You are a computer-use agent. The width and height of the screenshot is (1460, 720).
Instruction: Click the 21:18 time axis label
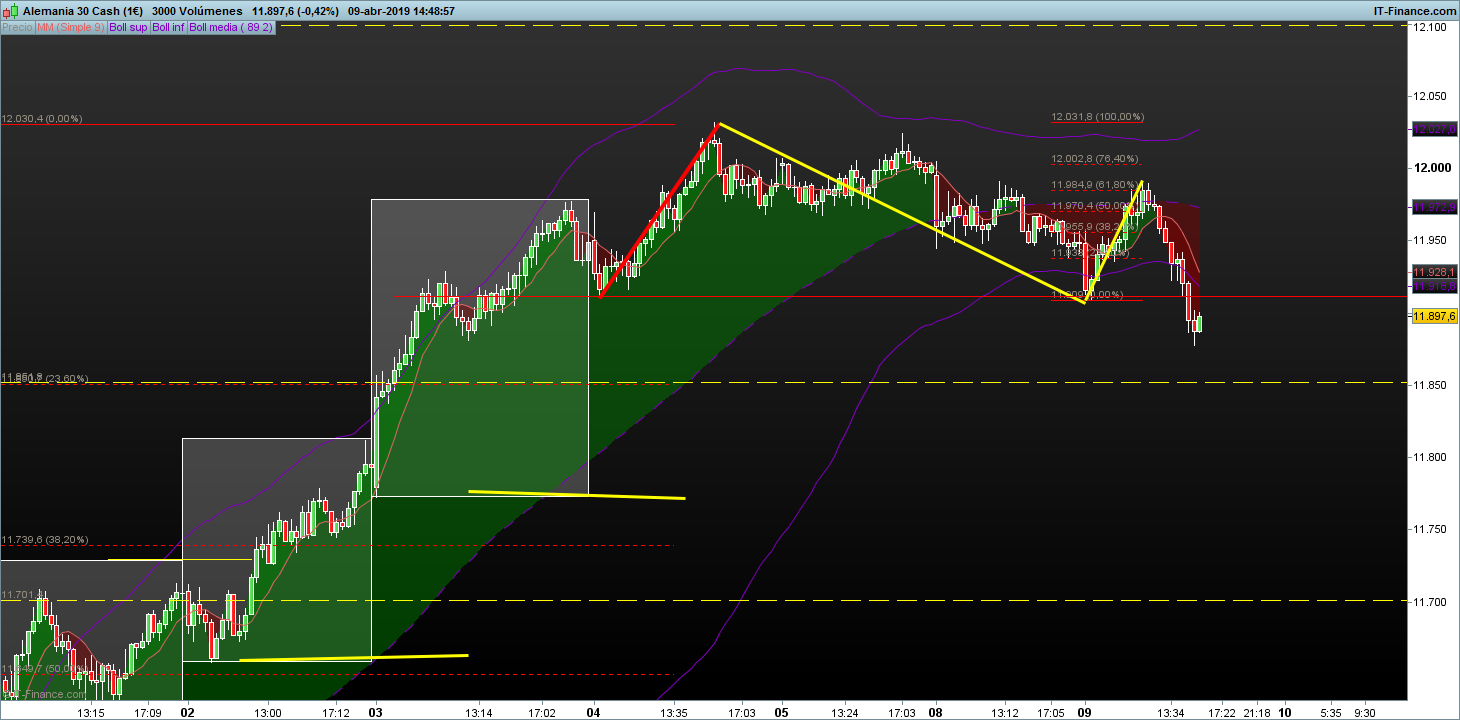coord(1258,713)
